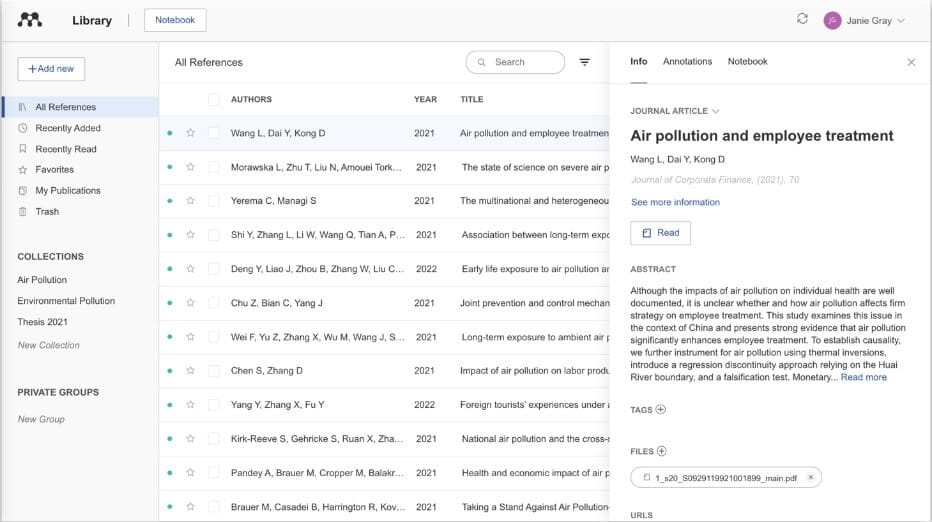Select the Shi Y, Zhang L row checkbox
The height and width of the screenshot is (522, 932).
(213, 235)
